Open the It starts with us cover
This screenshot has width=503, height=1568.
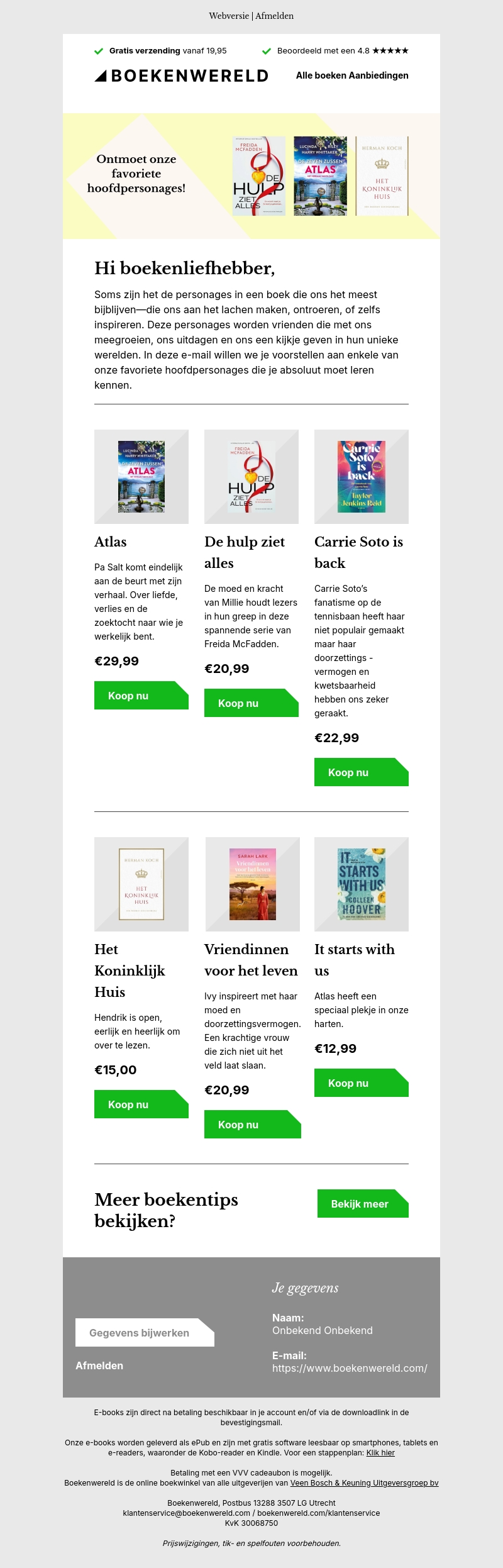pos(362,884)
